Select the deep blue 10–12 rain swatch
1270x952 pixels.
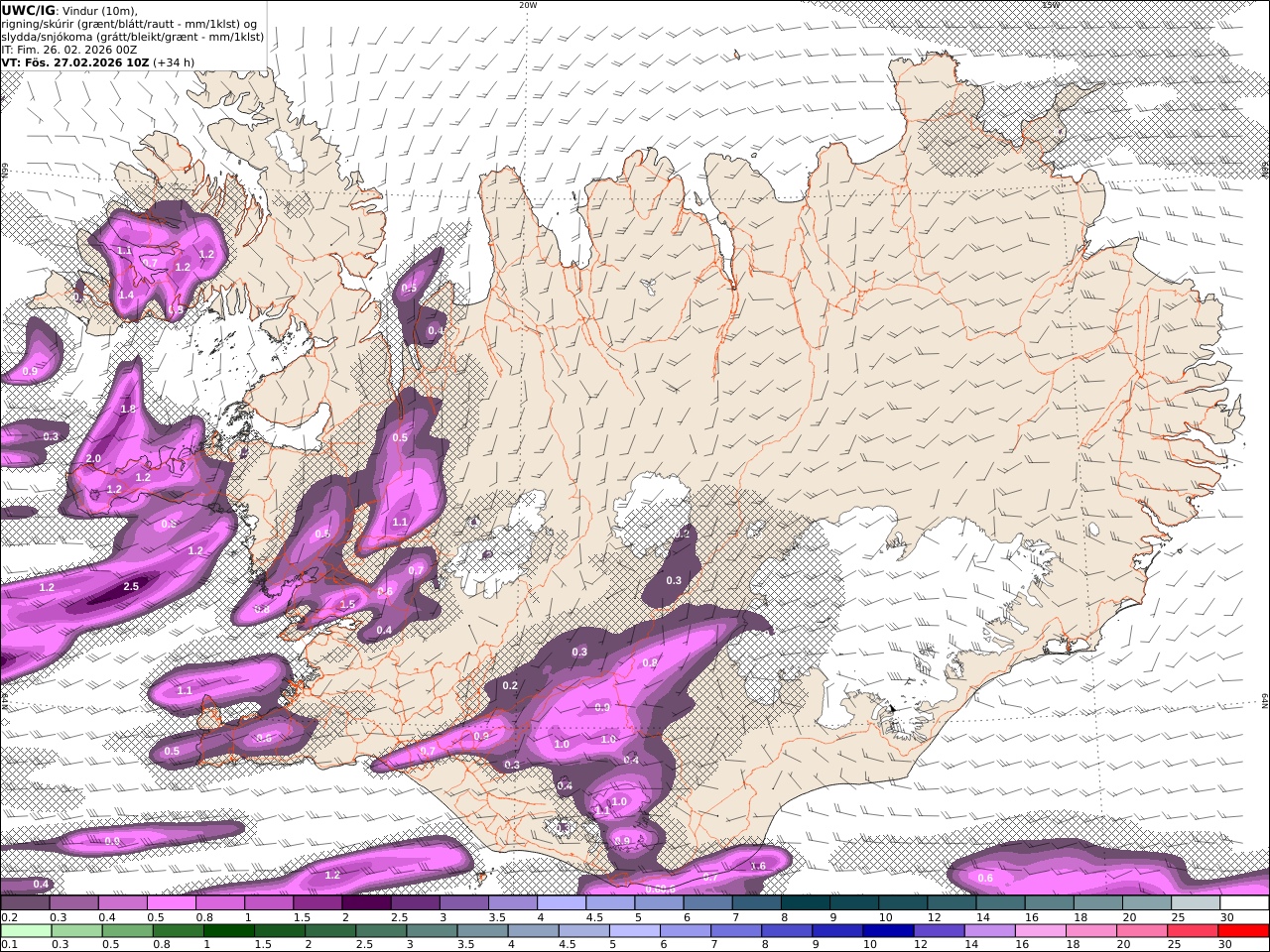(887, 931)
